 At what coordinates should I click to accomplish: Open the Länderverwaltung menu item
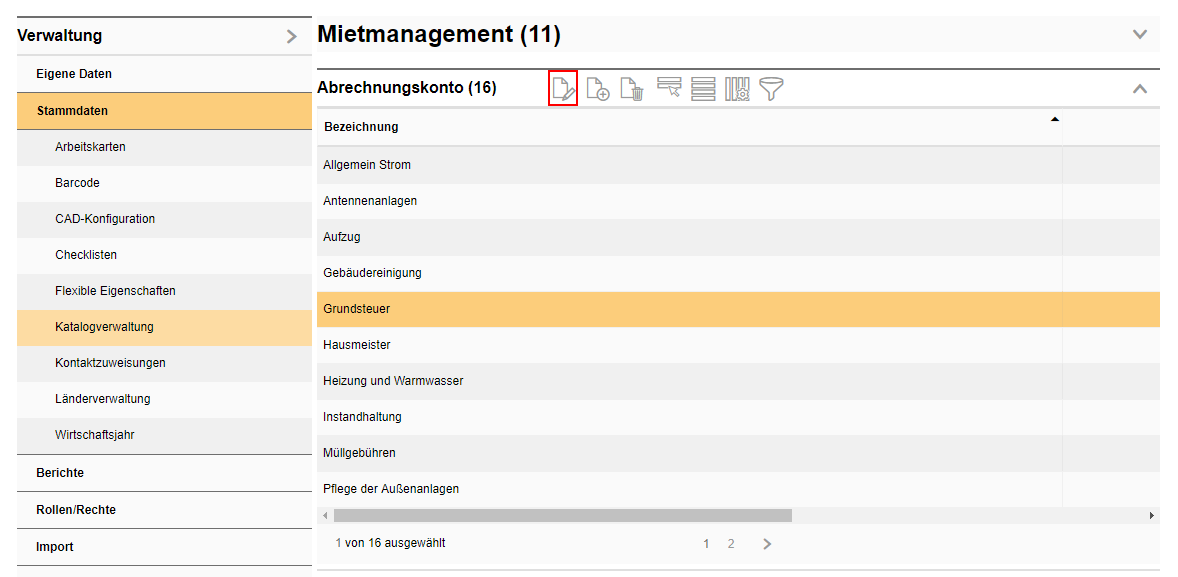[x=102, y=399]
